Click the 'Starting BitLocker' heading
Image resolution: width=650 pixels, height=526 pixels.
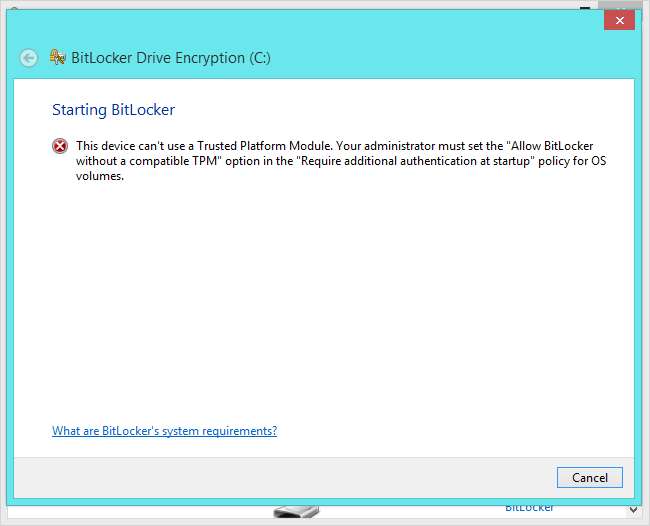pos(114,110)
